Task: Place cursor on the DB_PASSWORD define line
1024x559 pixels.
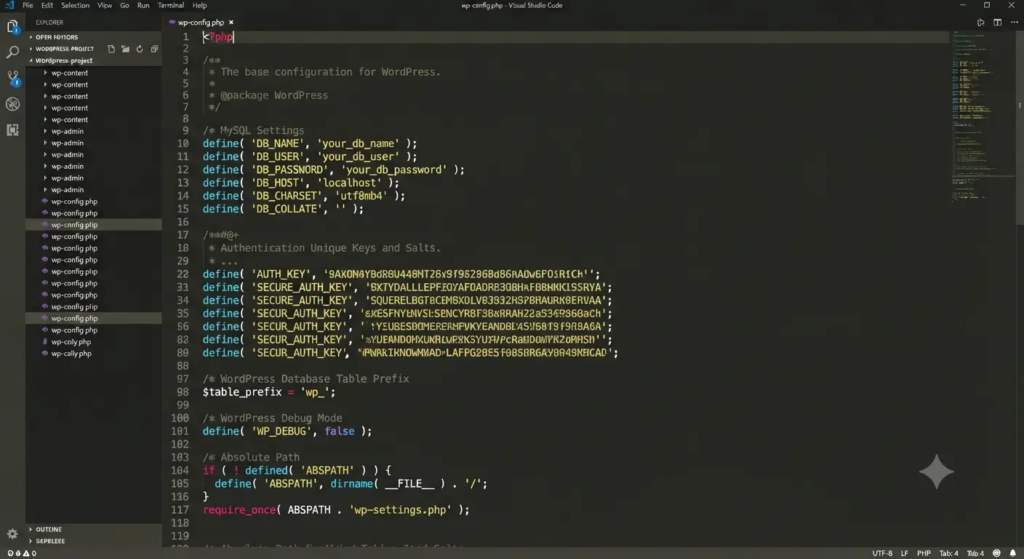Action: tap(333, 170)
